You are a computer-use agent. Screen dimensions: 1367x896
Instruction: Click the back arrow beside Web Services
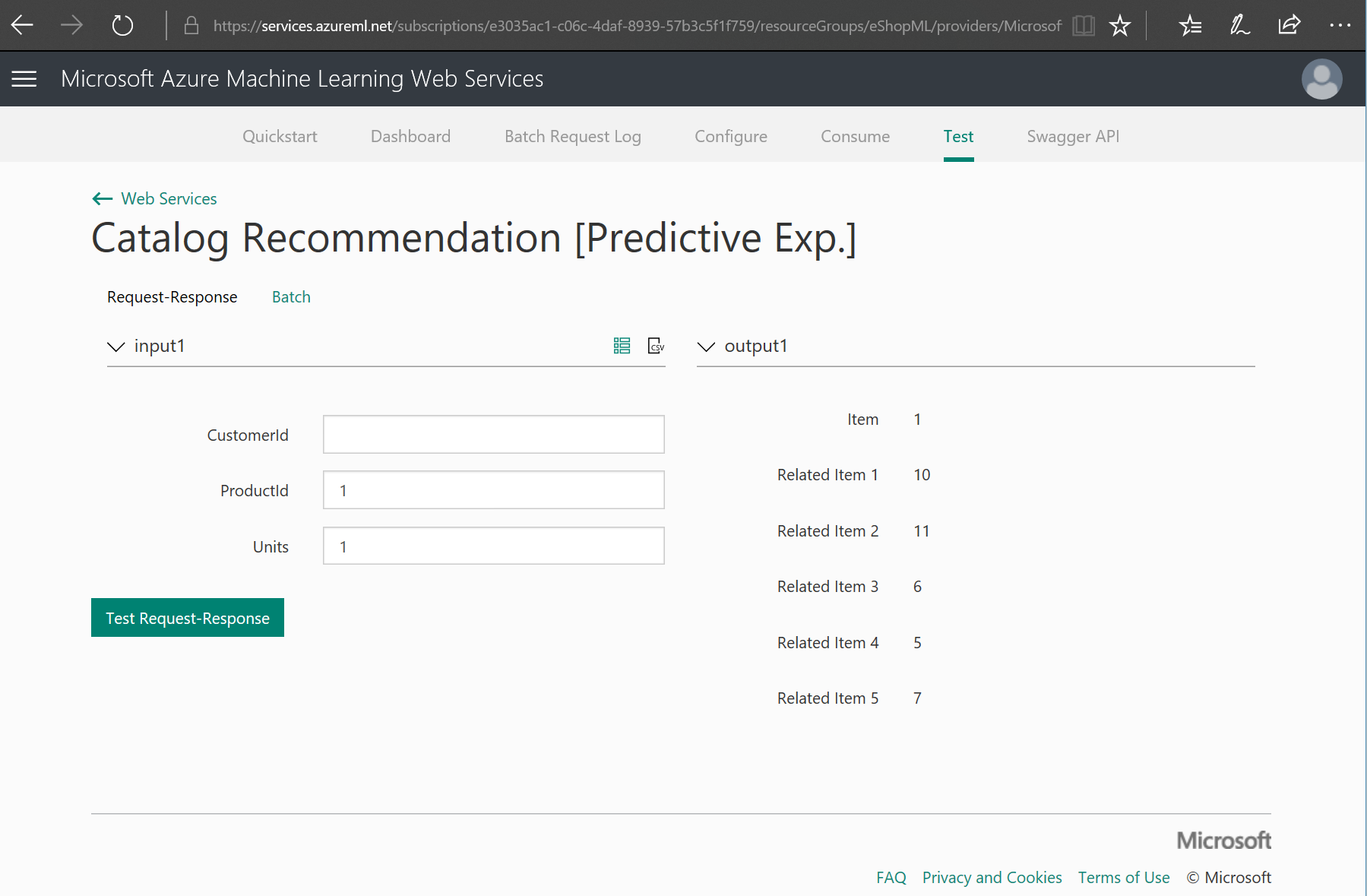pyautogui.click(x=103, y=199)
